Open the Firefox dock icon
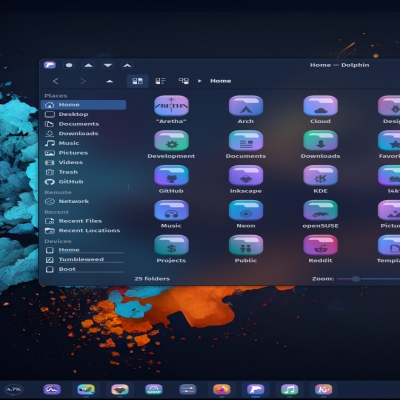The width and height of the screenshot is (400, 400). (x=222, y=389)
